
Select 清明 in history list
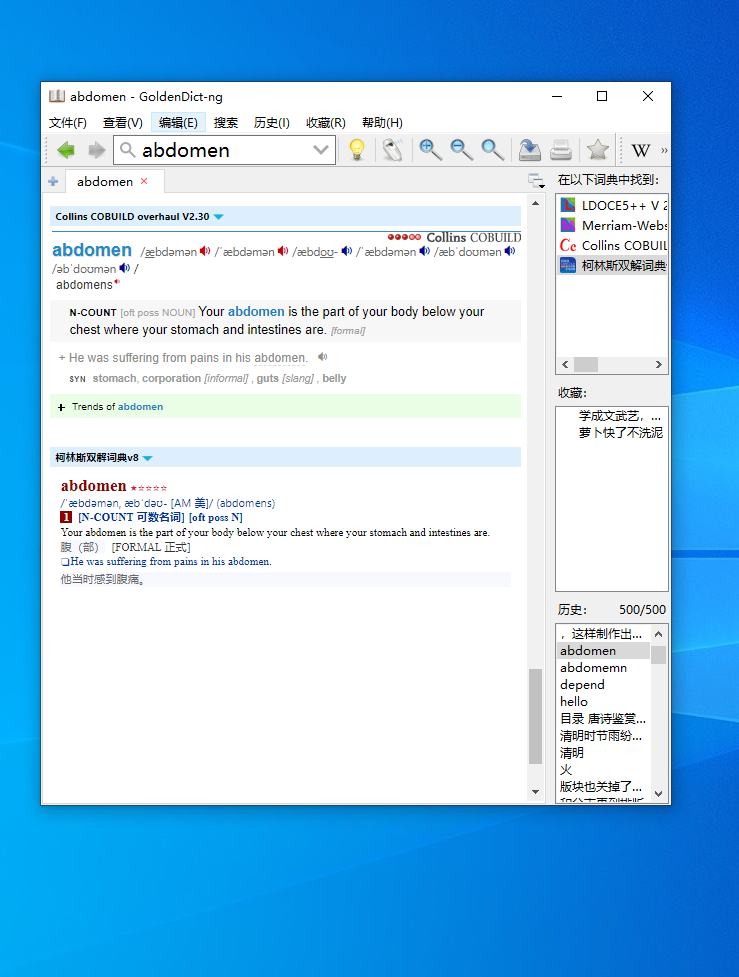[x=572, y=753]
